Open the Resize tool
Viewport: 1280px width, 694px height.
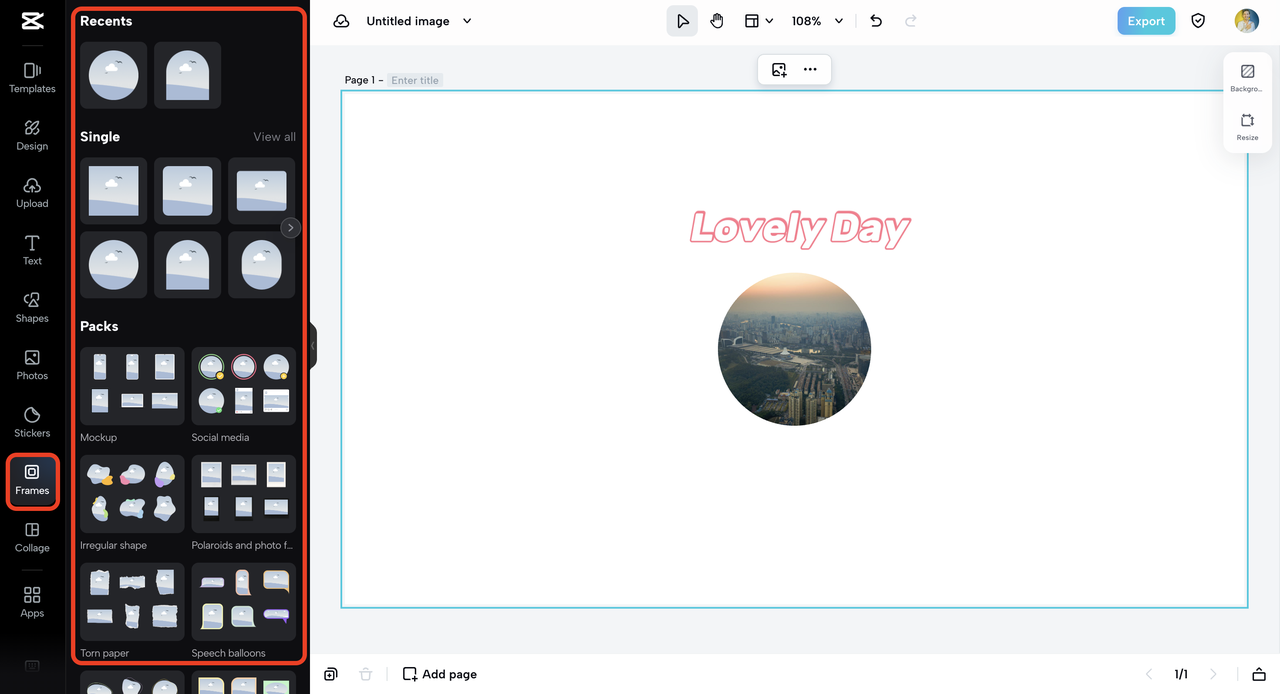point(1247,127)
